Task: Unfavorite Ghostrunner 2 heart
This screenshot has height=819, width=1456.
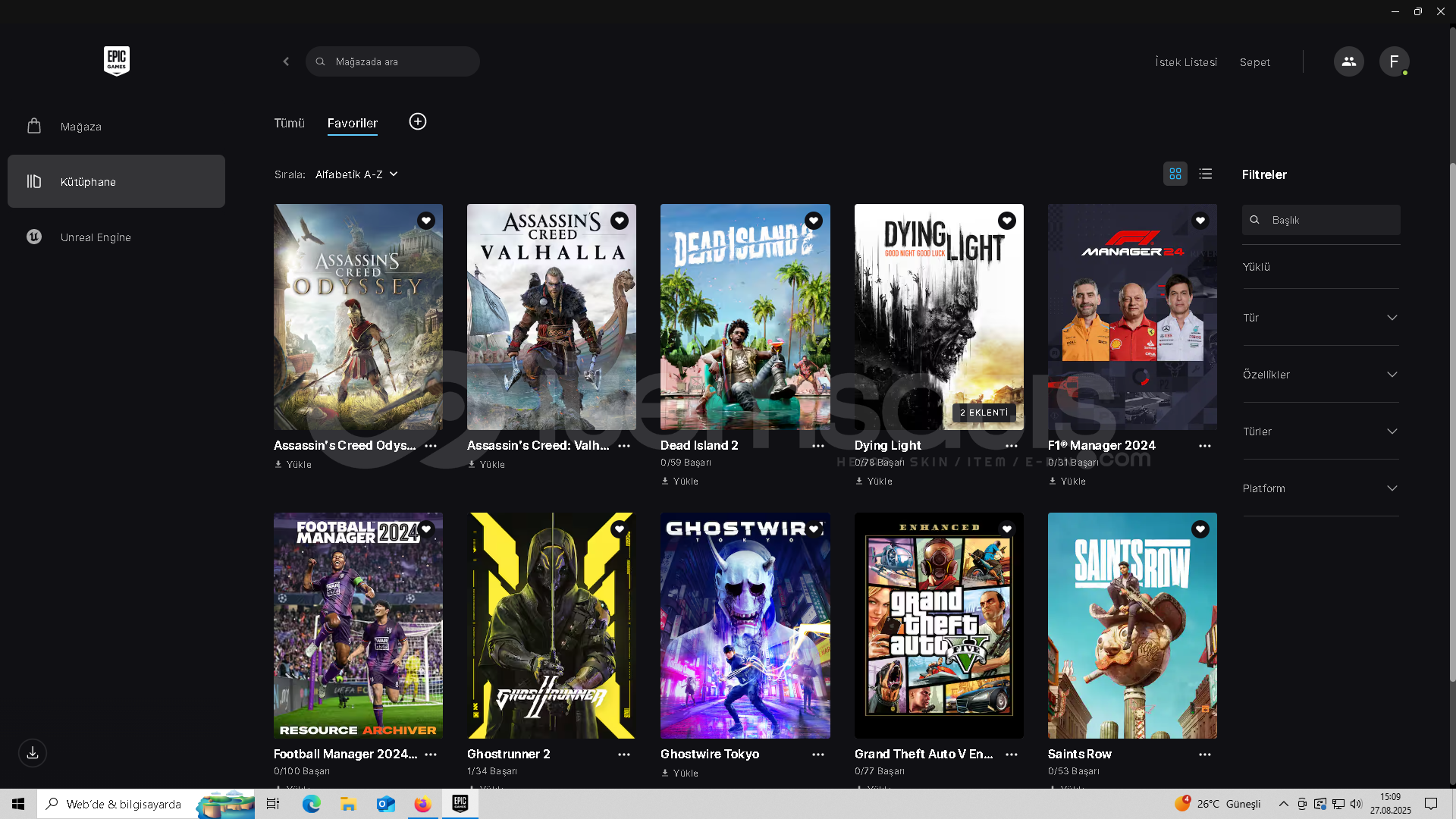Action: 620,529
